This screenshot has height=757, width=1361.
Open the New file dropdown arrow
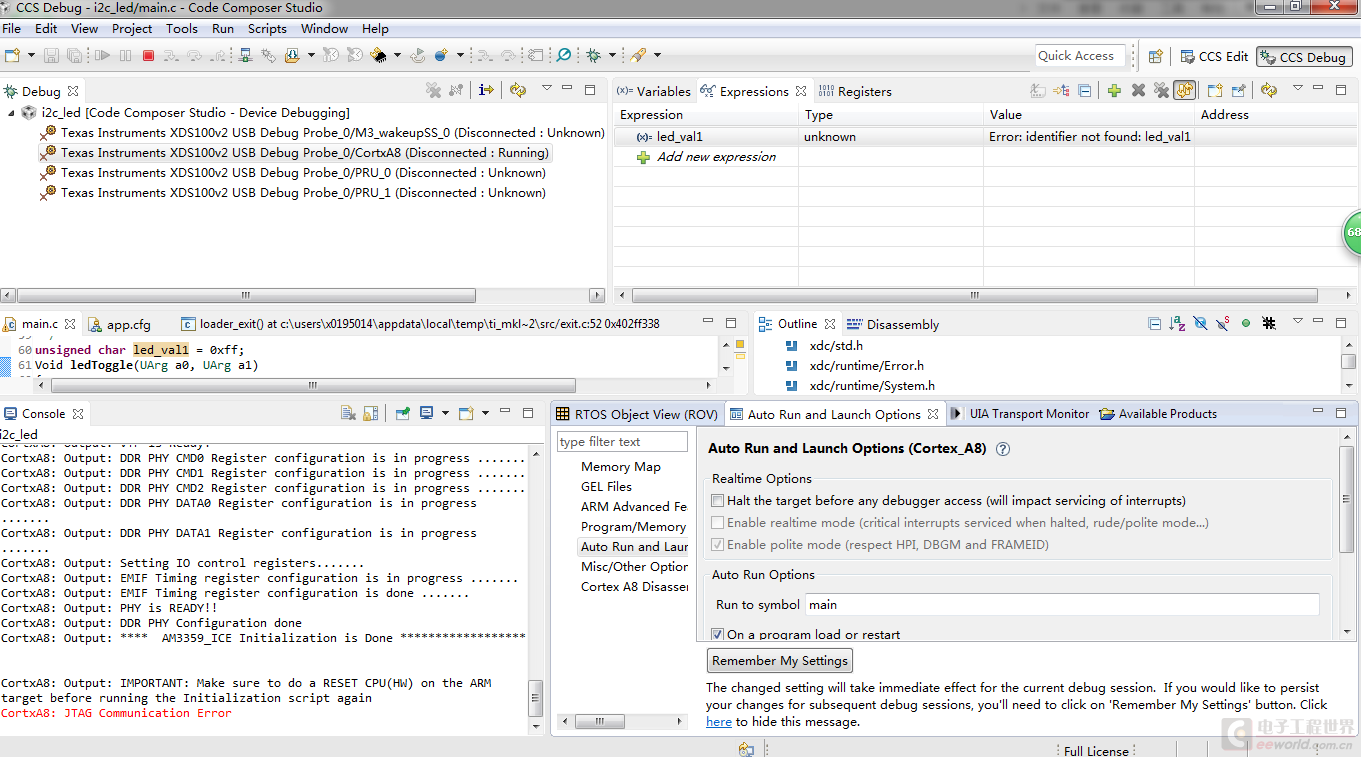31,55
